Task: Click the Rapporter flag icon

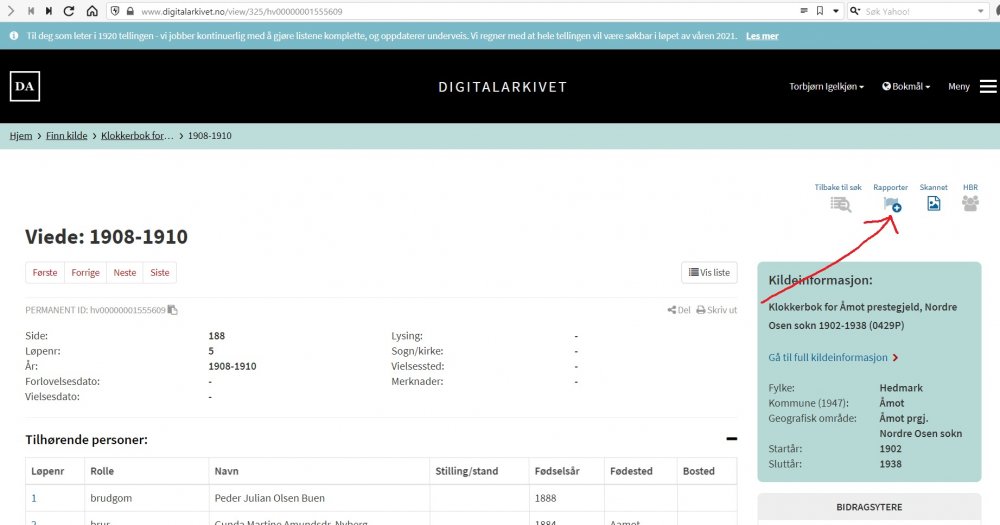Action: (892, 203)
